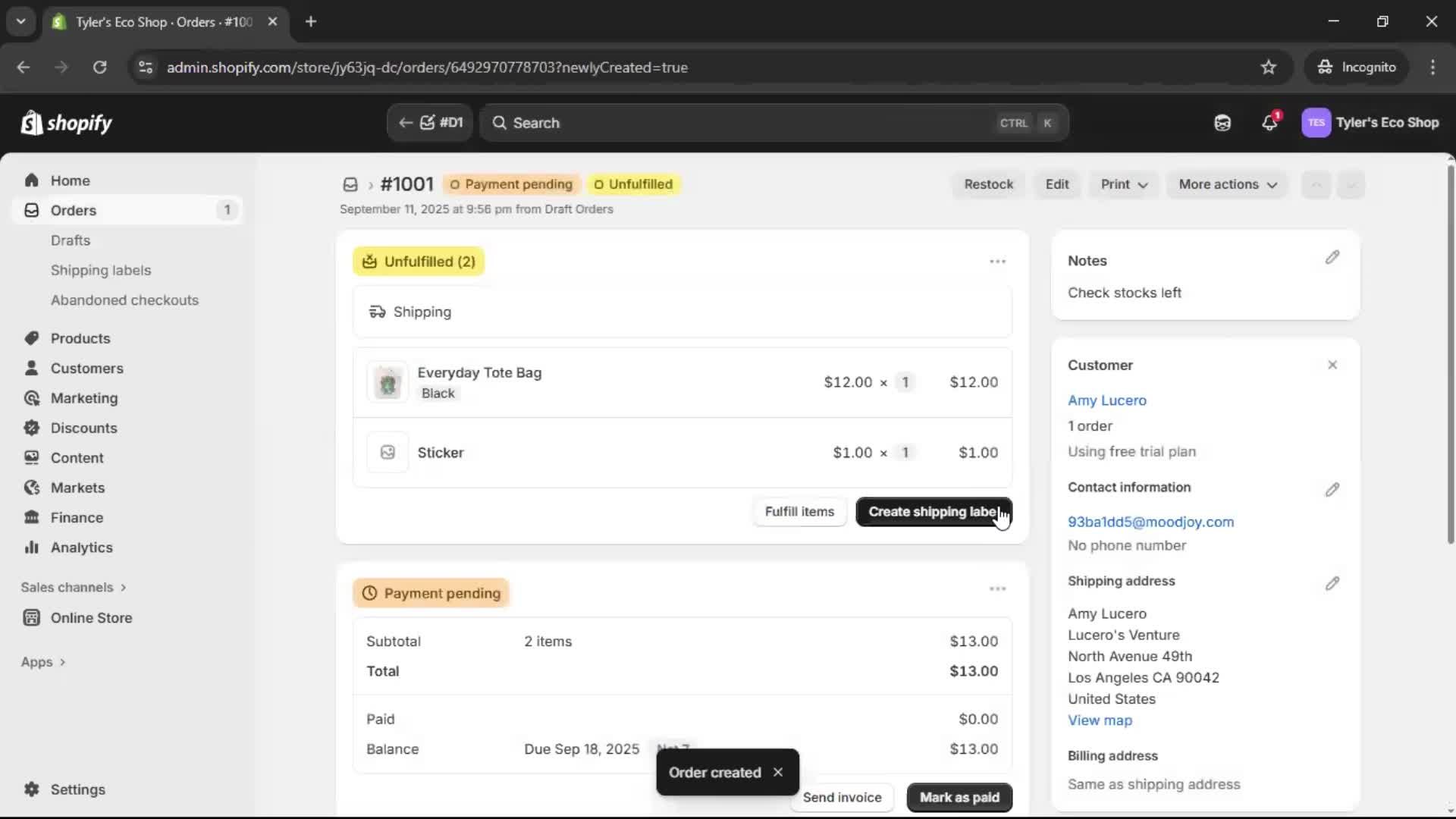Bookmark the page with the star icon
This screenshot has width=1456, height=819.
click(x=1269, y=67)
